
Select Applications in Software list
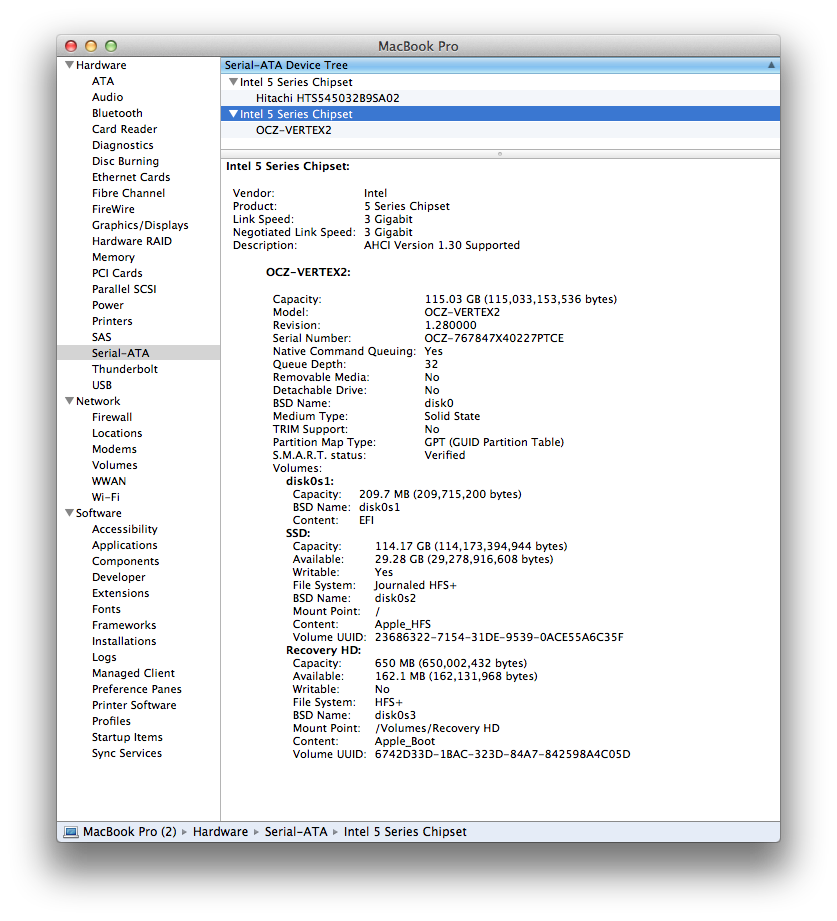125,545
